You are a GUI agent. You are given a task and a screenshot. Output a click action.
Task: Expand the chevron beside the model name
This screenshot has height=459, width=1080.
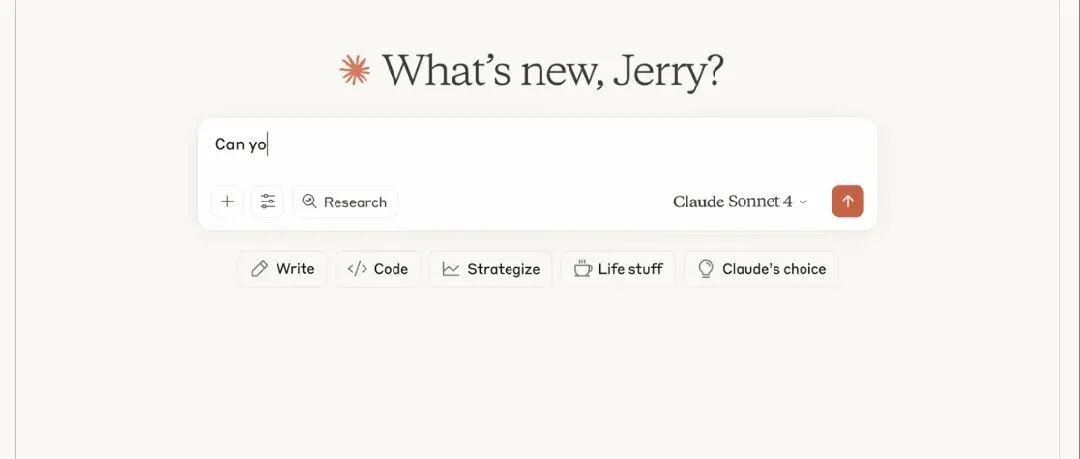803,202
